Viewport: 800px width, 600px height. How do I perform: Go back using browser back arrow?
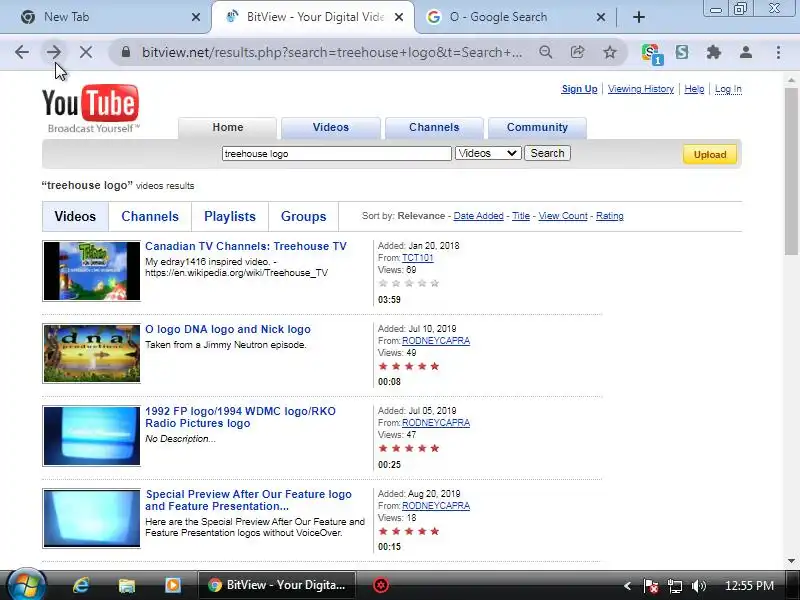click(x=21, y=52)
